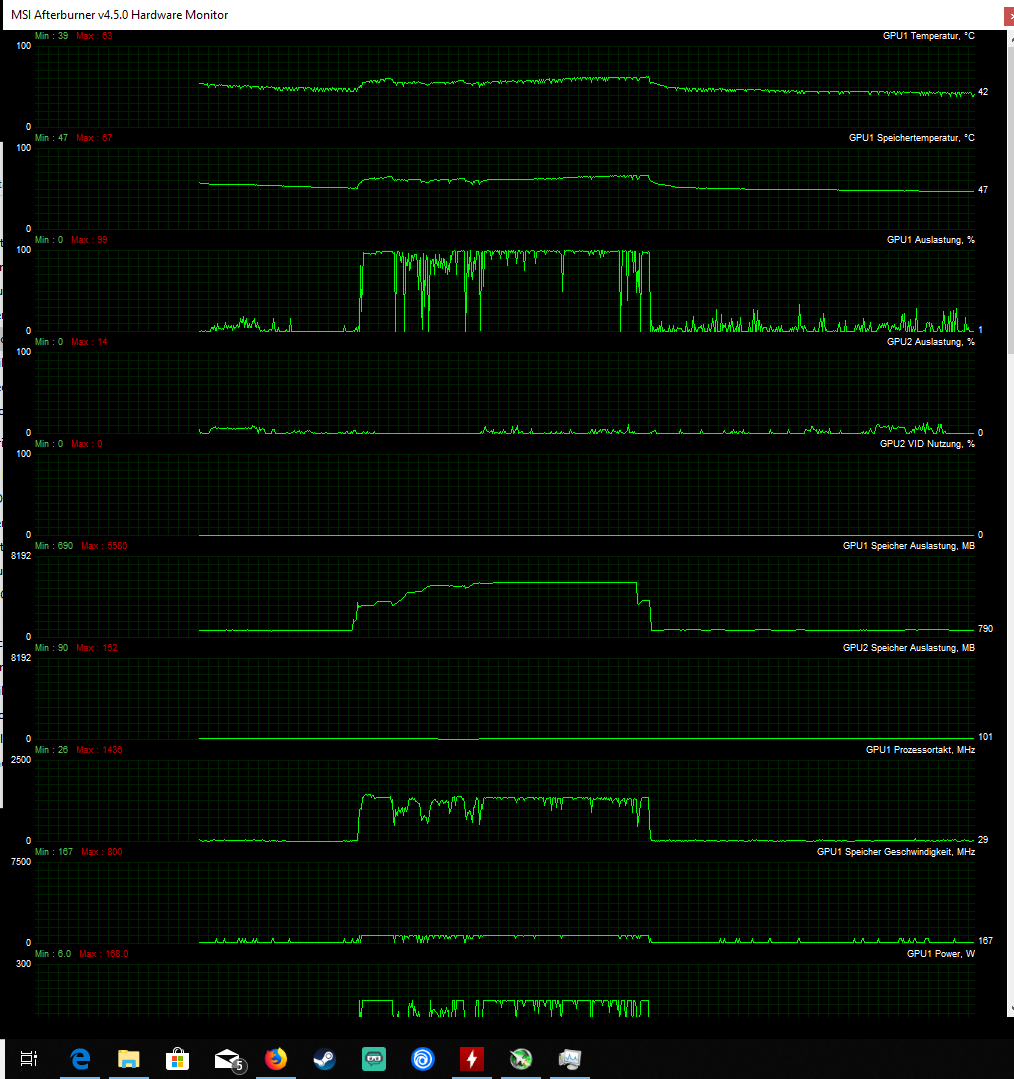Click the Min : 39 temperature reading
This screenshot has height=1079, width=1014.
point(52,36)
